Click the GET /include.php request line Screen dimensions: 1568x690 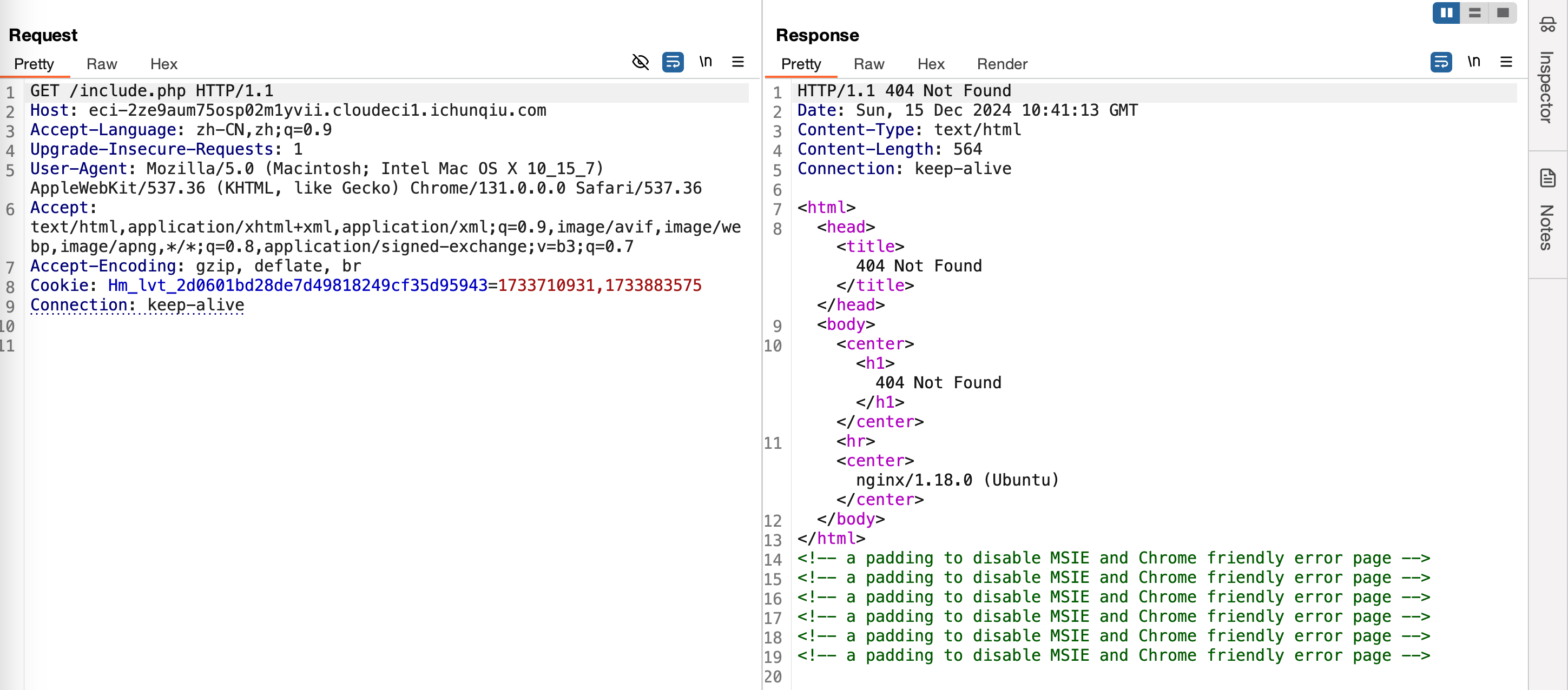pyautogui.click(x=151, y=91)
